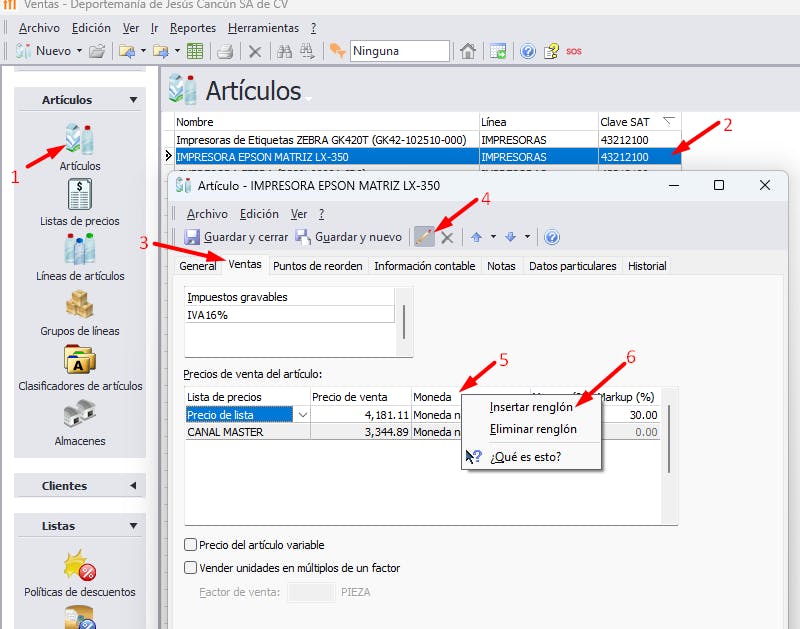800x629 pixels.
Task: Click the Nuevo toolbar button
Action: 43,51
